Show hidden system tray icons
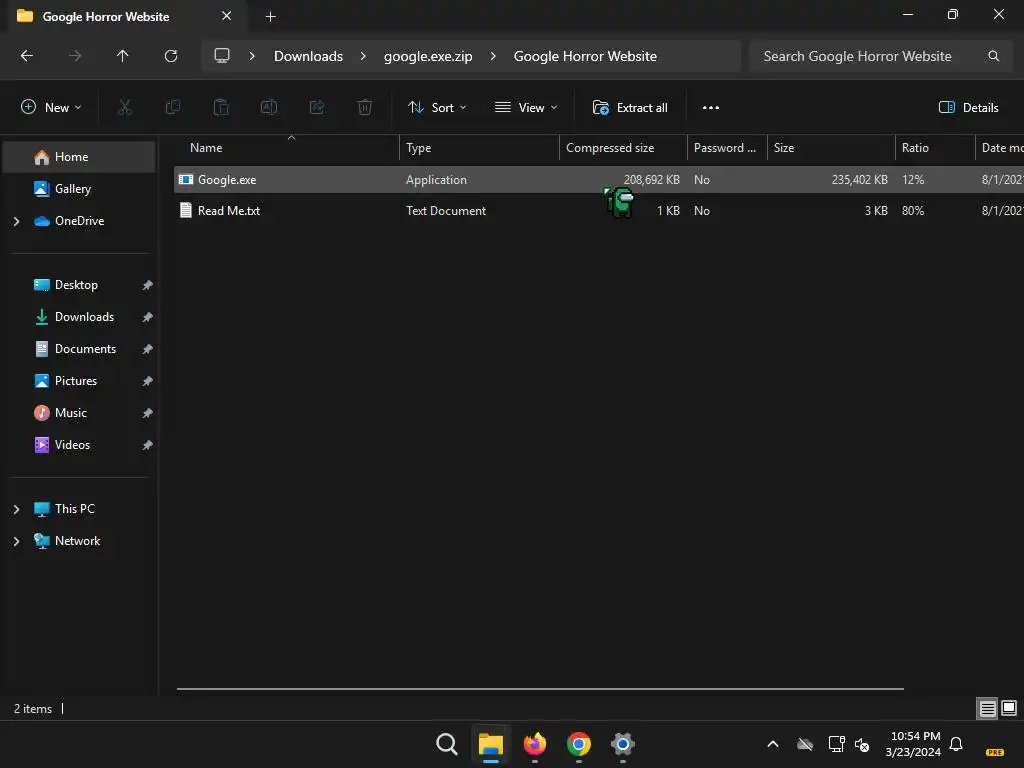This screenshot has width=1024, height=768. click(773, 744)
